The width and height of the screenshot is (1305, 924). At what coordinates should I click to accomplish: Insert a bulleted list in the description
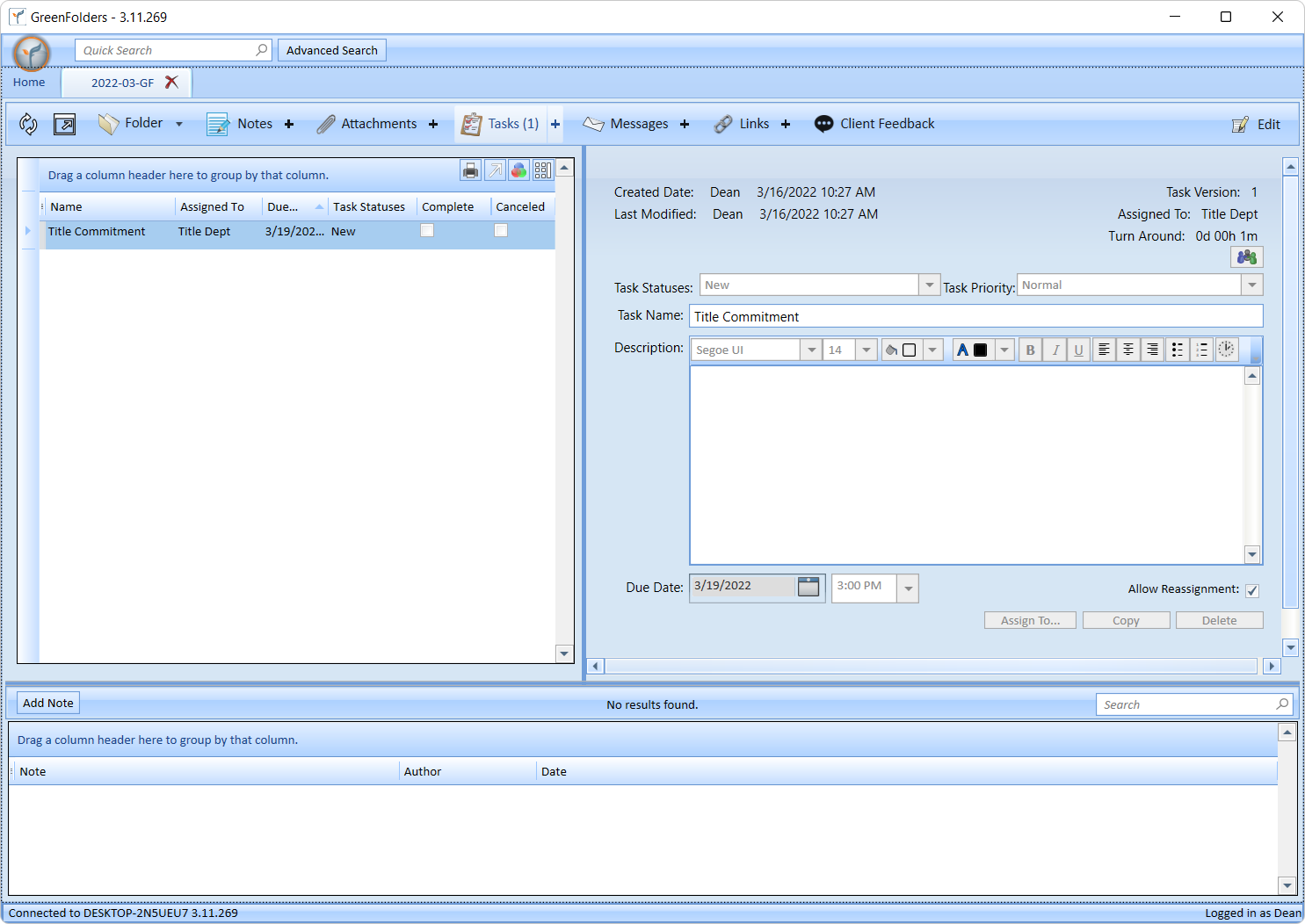click(1178, 350)
